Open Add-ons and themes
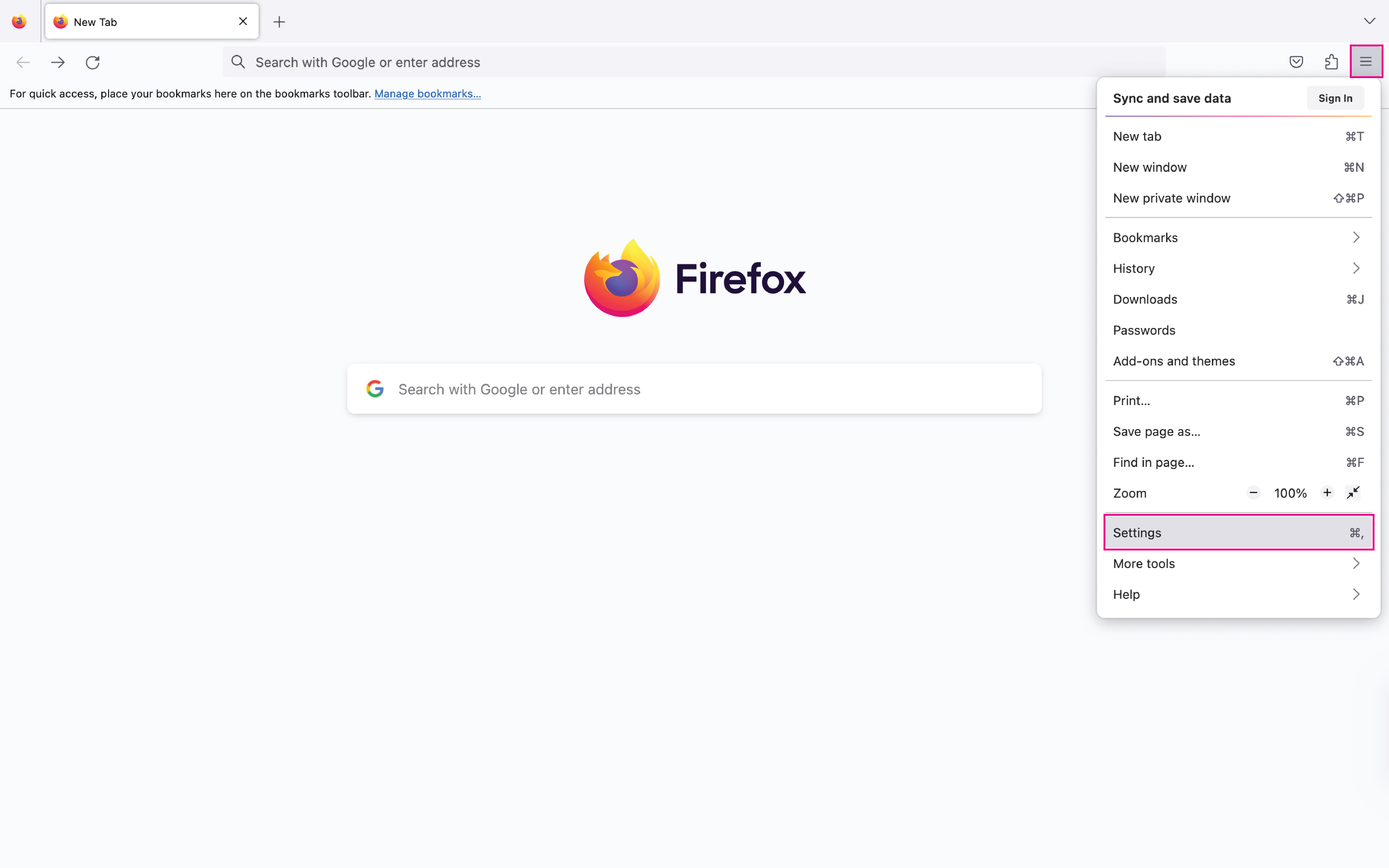The image size is (1389, 868). 1239,361
